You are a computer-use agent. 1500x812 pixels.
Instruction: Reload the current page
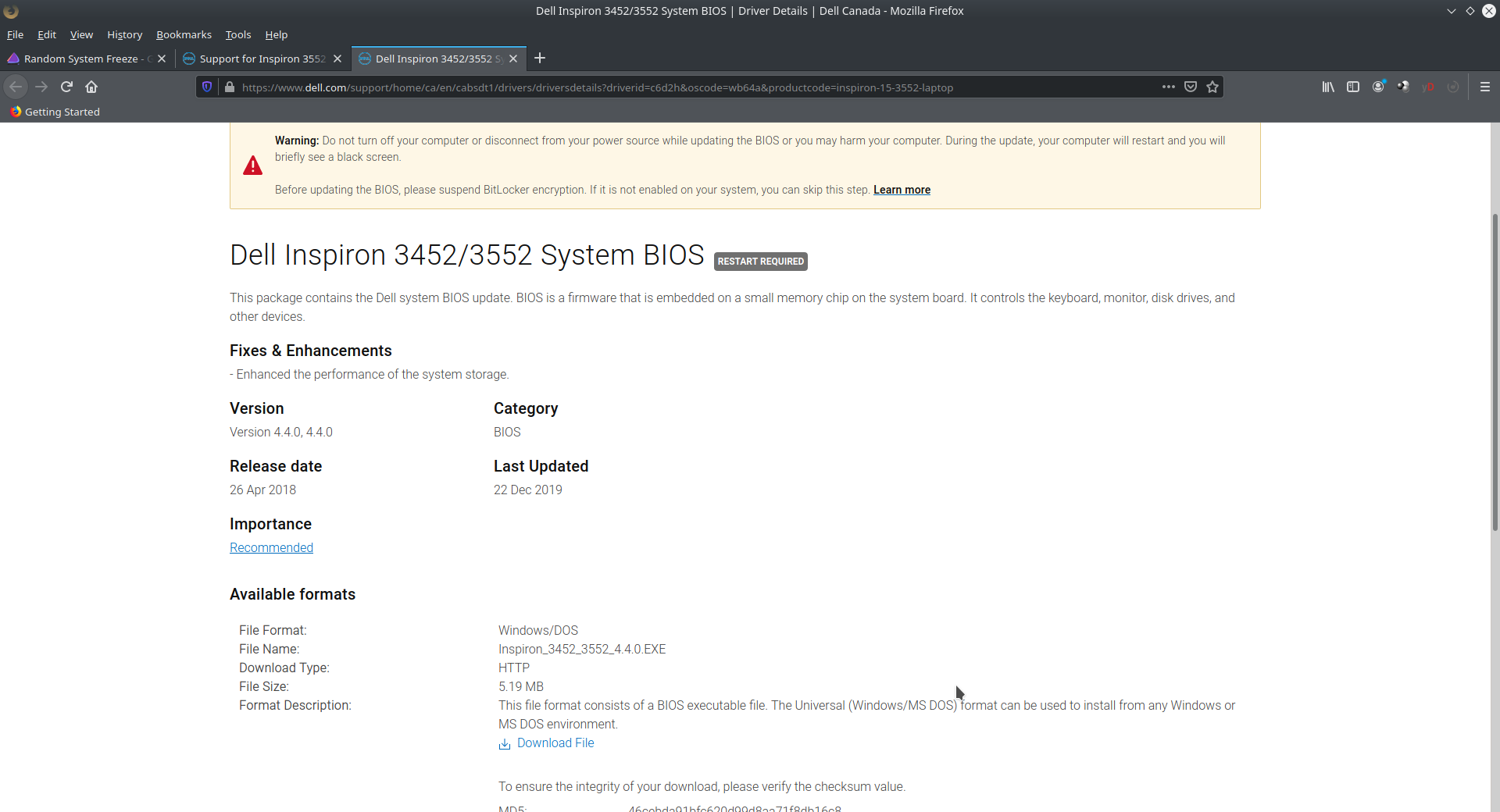[66, 87]
